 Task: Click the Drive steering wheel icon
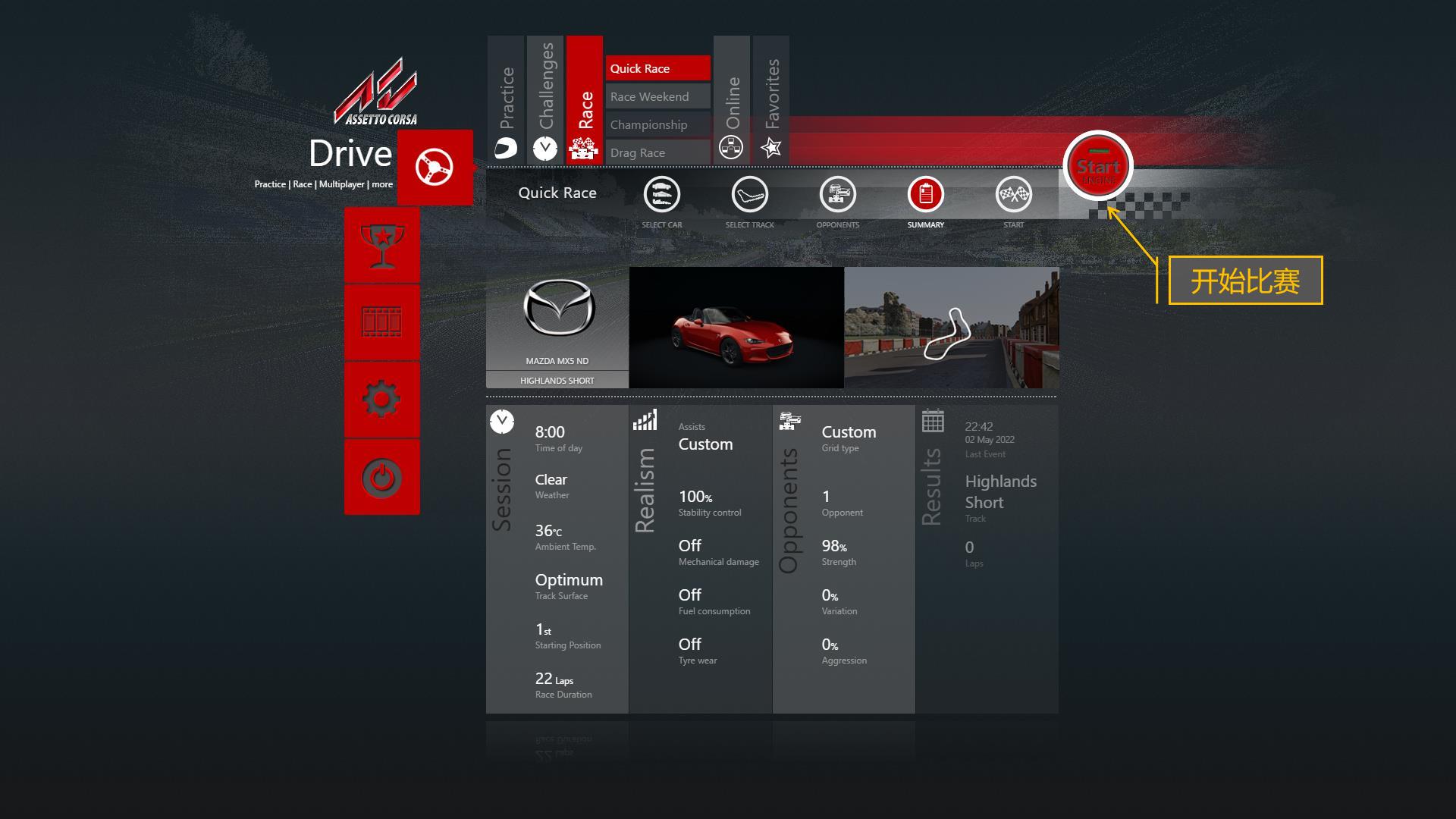click(435, 168)
